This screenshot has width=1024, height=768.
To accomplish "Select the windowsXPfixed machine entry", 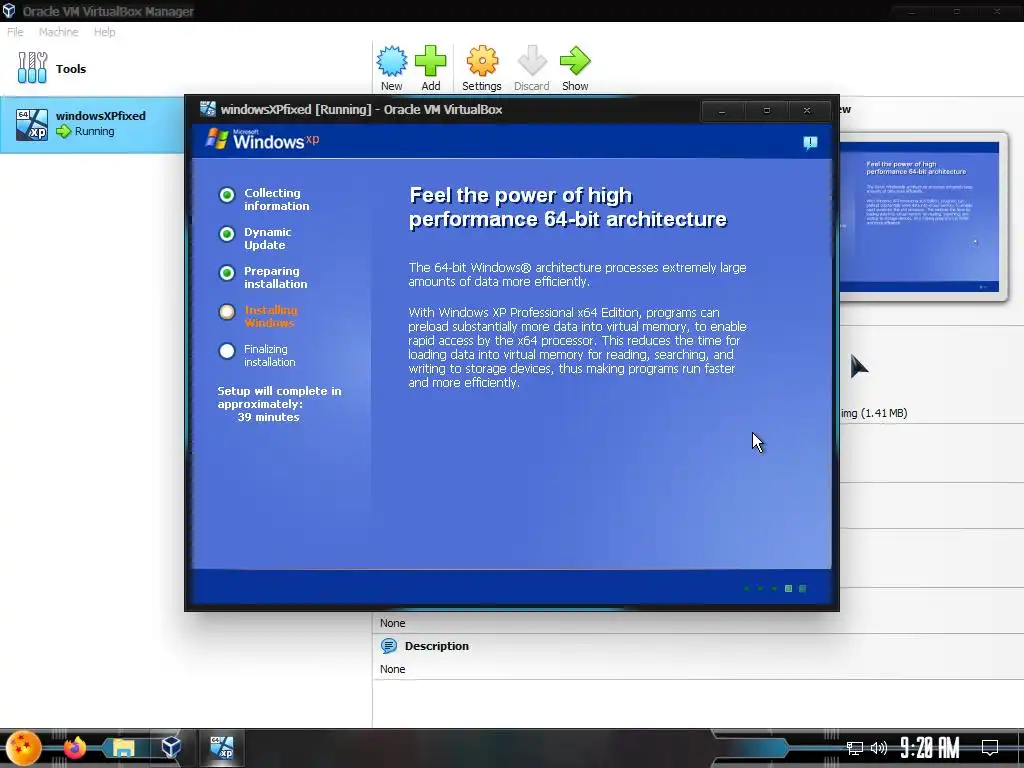I will 92,125.
